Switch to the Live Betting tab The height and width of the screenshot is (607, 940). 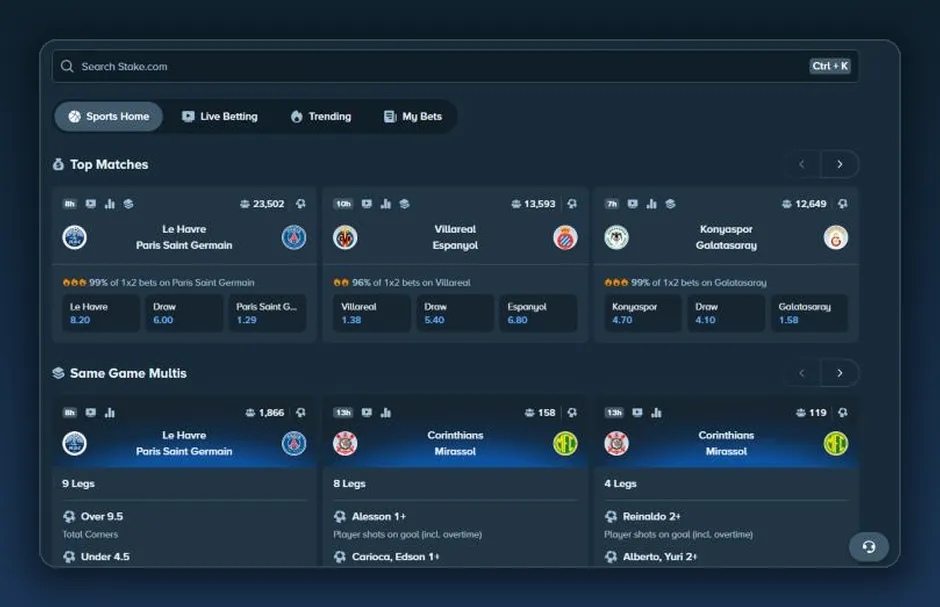tap(220, 116)
